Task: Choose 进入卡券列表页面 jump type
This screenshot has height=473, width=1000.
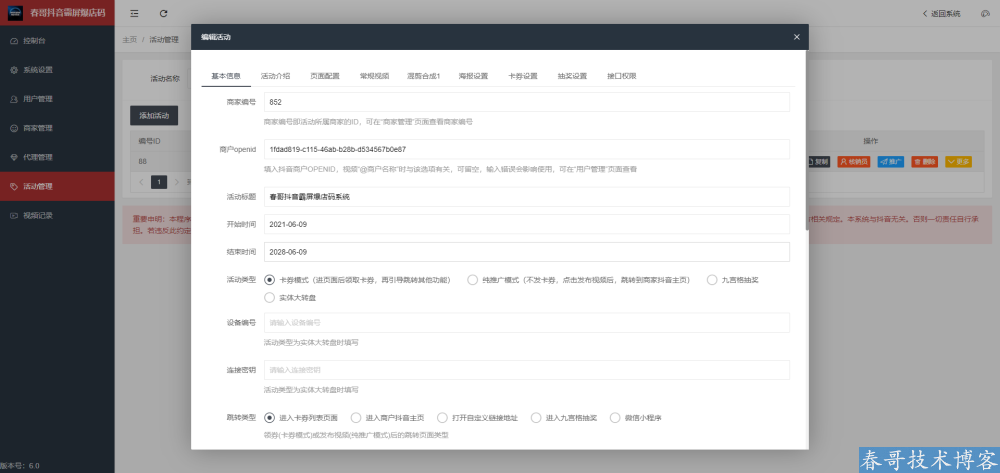Action: point(269,418)
